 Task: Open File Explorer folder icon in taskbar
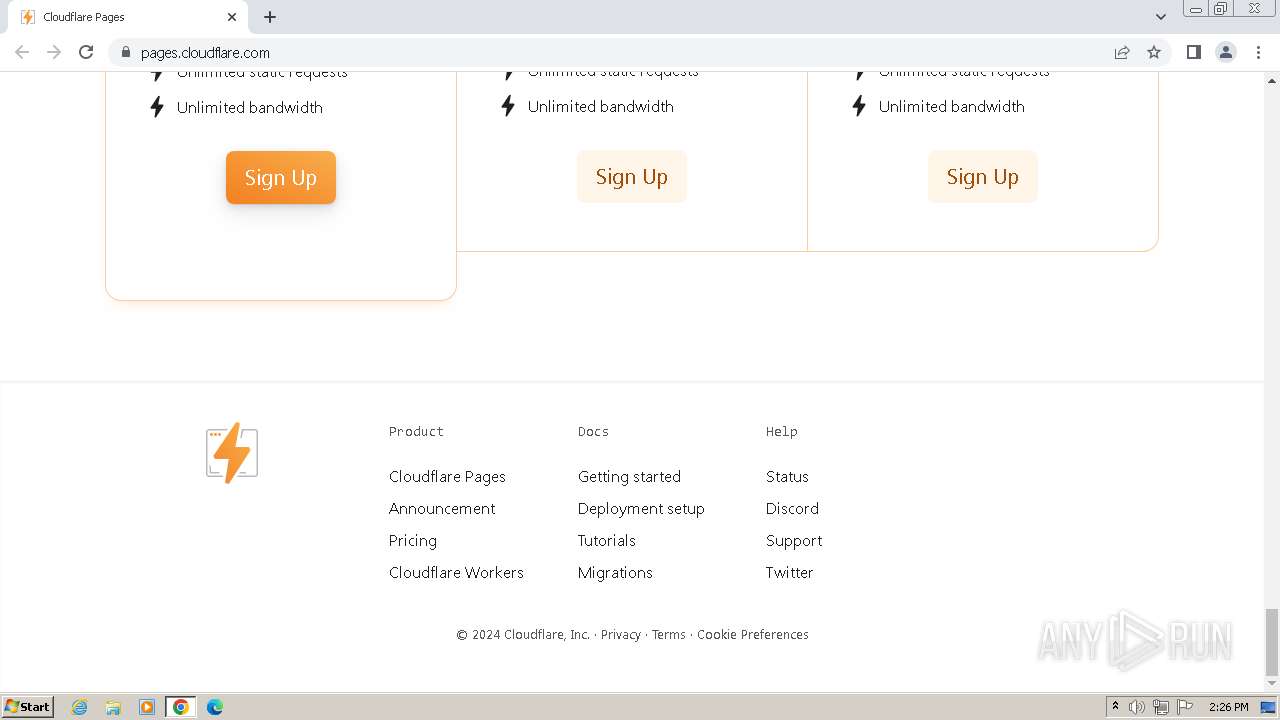(113, 707)
